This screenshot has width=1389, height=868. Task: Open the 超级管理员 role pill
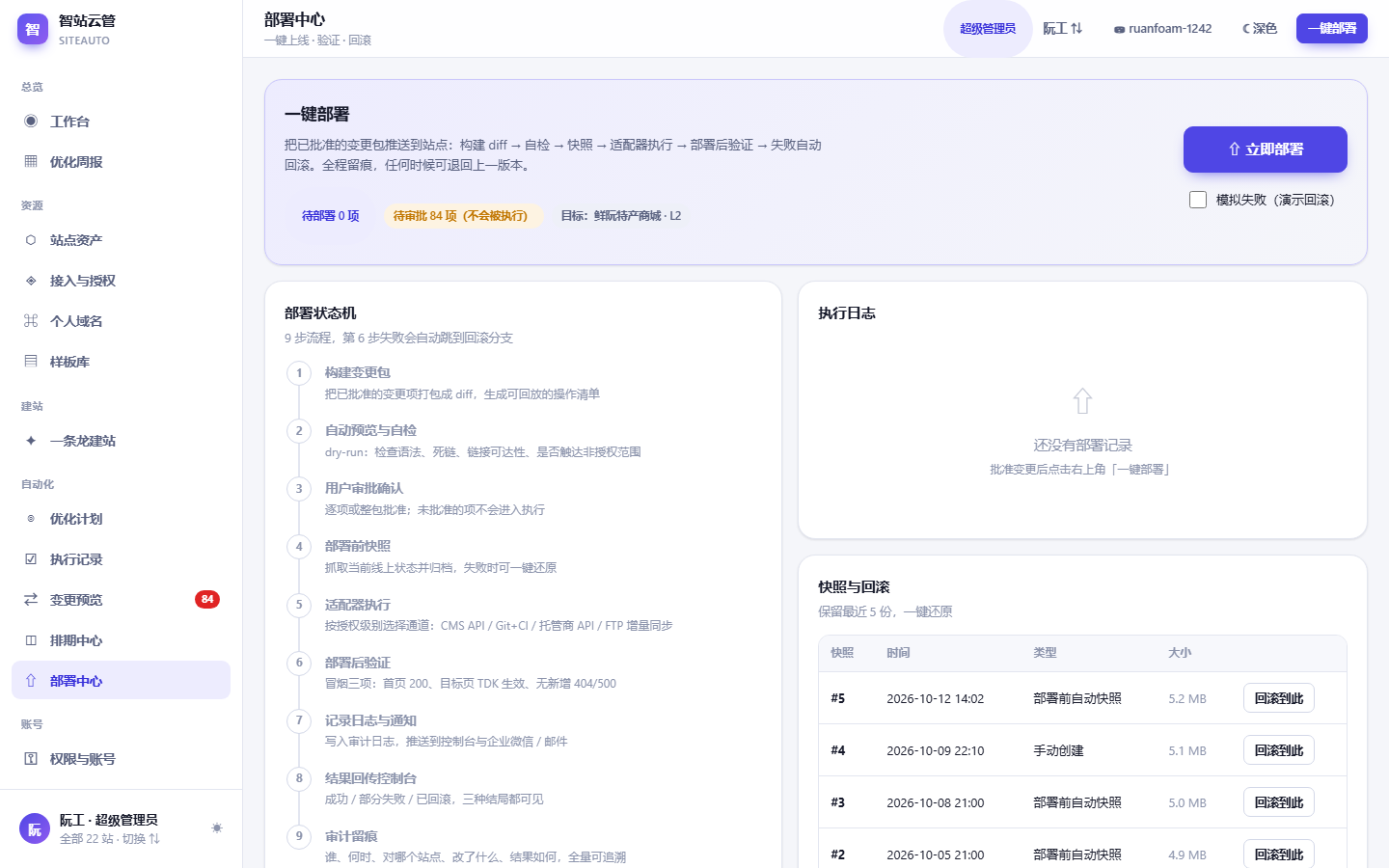[x=988, y=29]
